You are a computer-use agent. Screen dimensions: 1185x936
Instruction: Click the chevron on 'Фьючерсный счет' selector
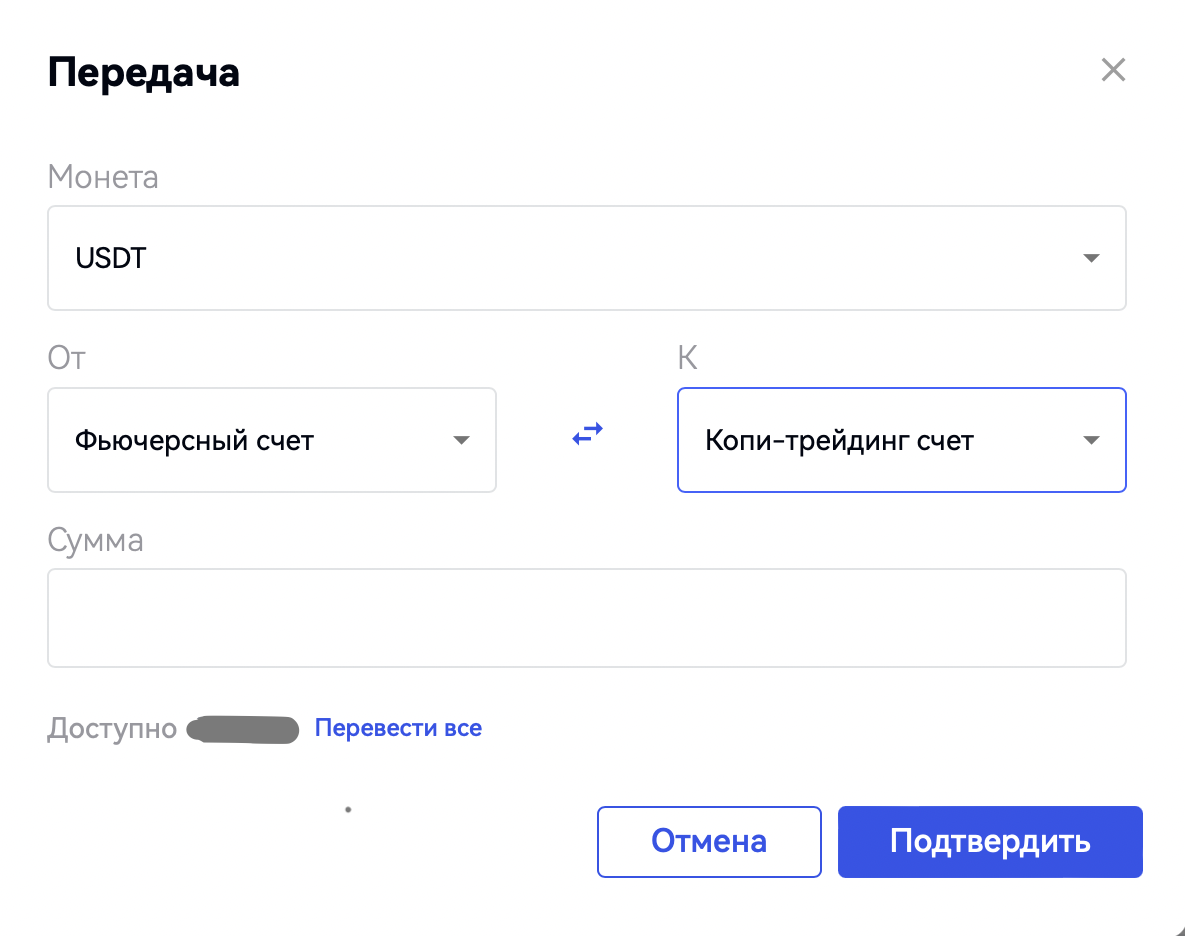tap(461, 440)
